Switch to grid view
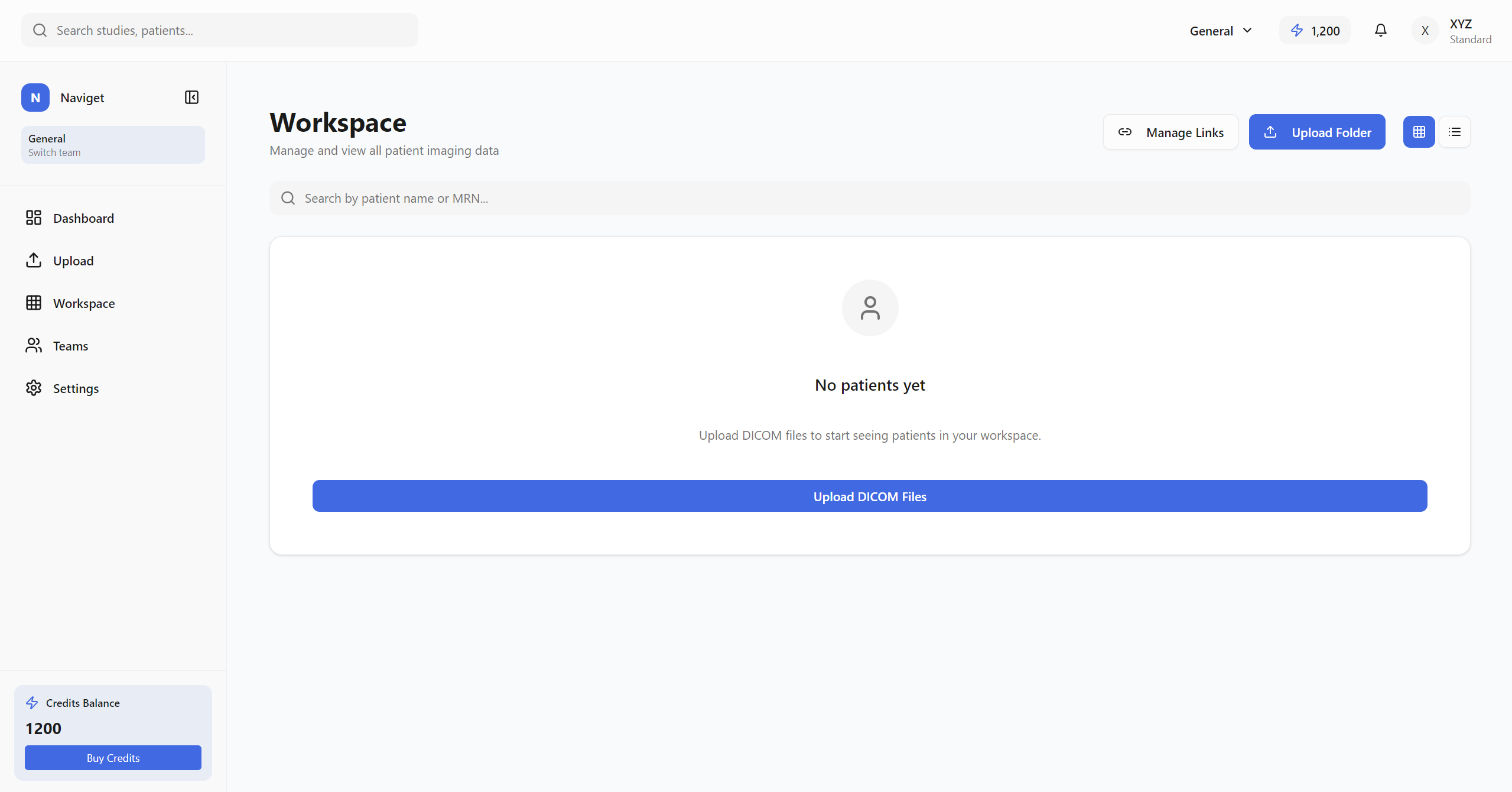 [x=1419, y=132]
